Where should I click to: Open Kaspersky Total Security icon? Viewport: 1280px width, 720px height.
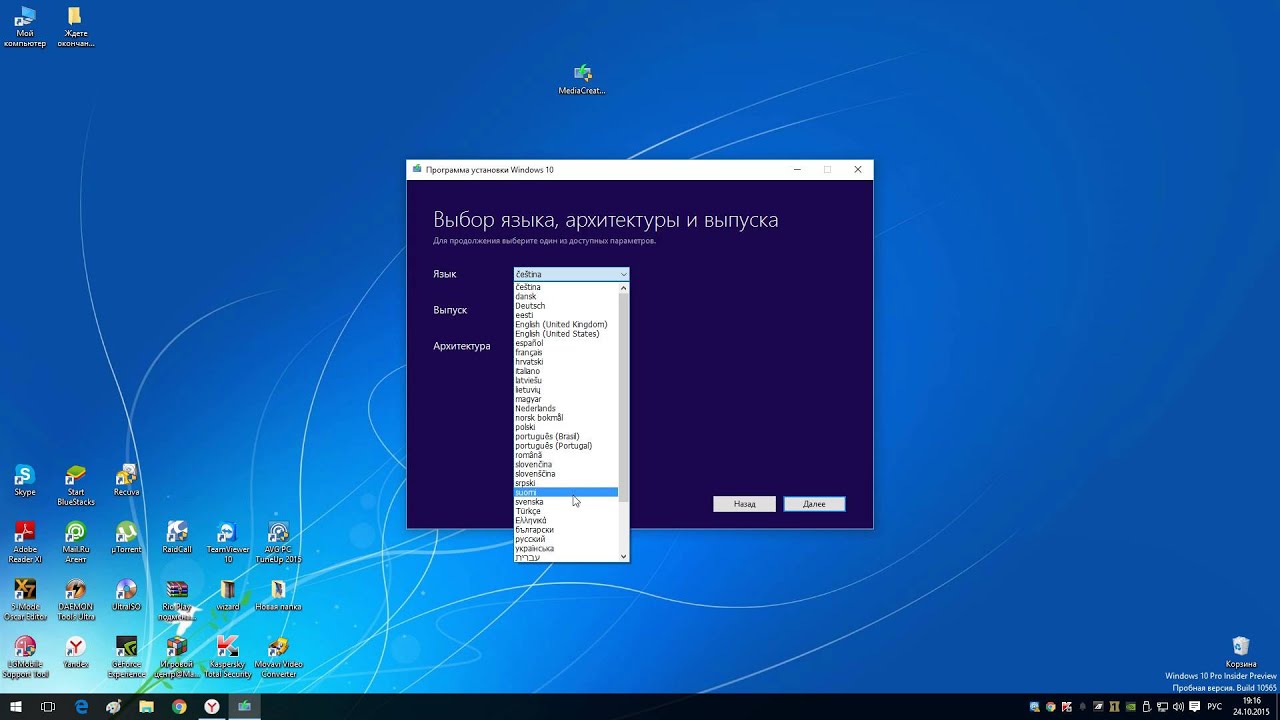point(228,656)
